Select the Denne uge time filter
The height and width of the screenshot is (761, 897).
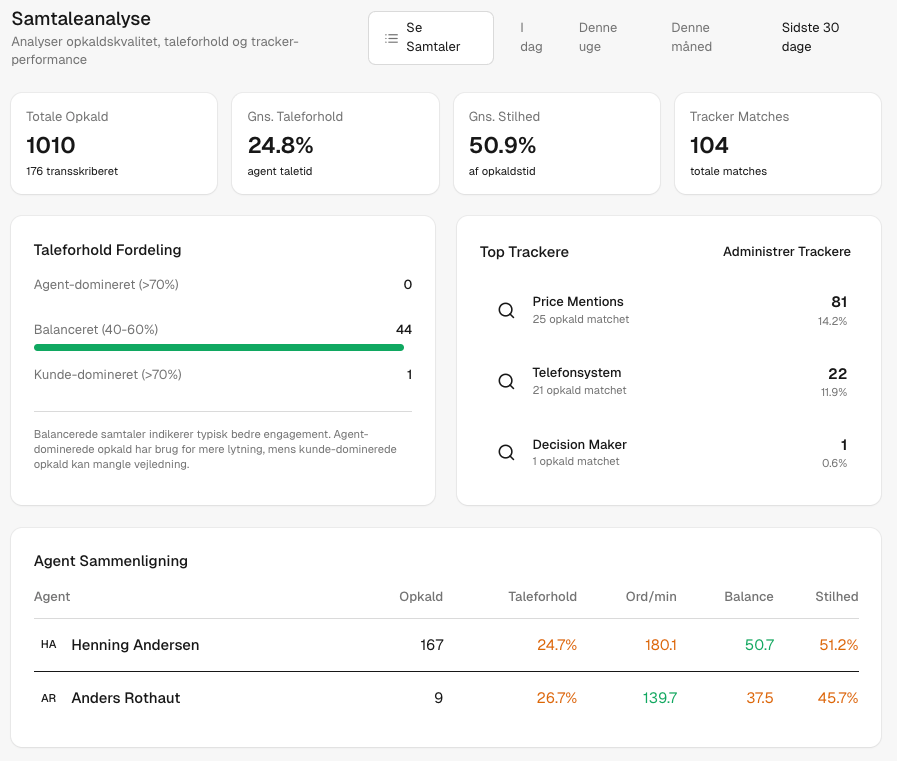(x=597, y=37)
